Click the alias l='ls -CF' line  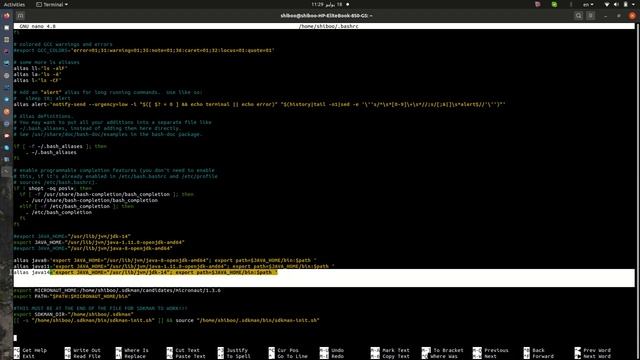point(38,80)
